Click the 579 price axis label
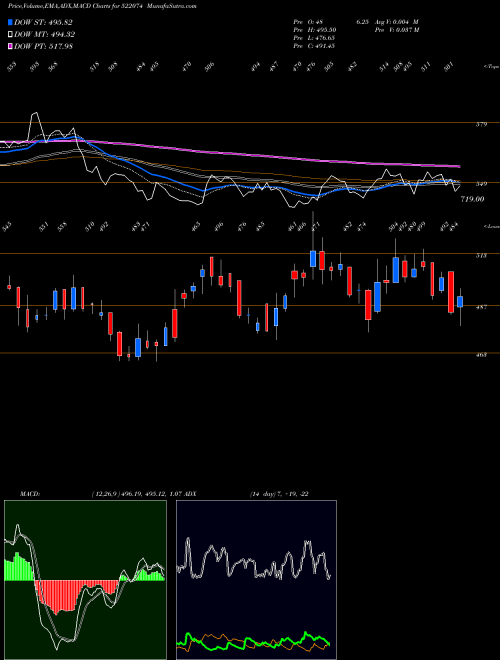Image resolution: width=500 pixels, height=660 pixels. click(481, 124)
